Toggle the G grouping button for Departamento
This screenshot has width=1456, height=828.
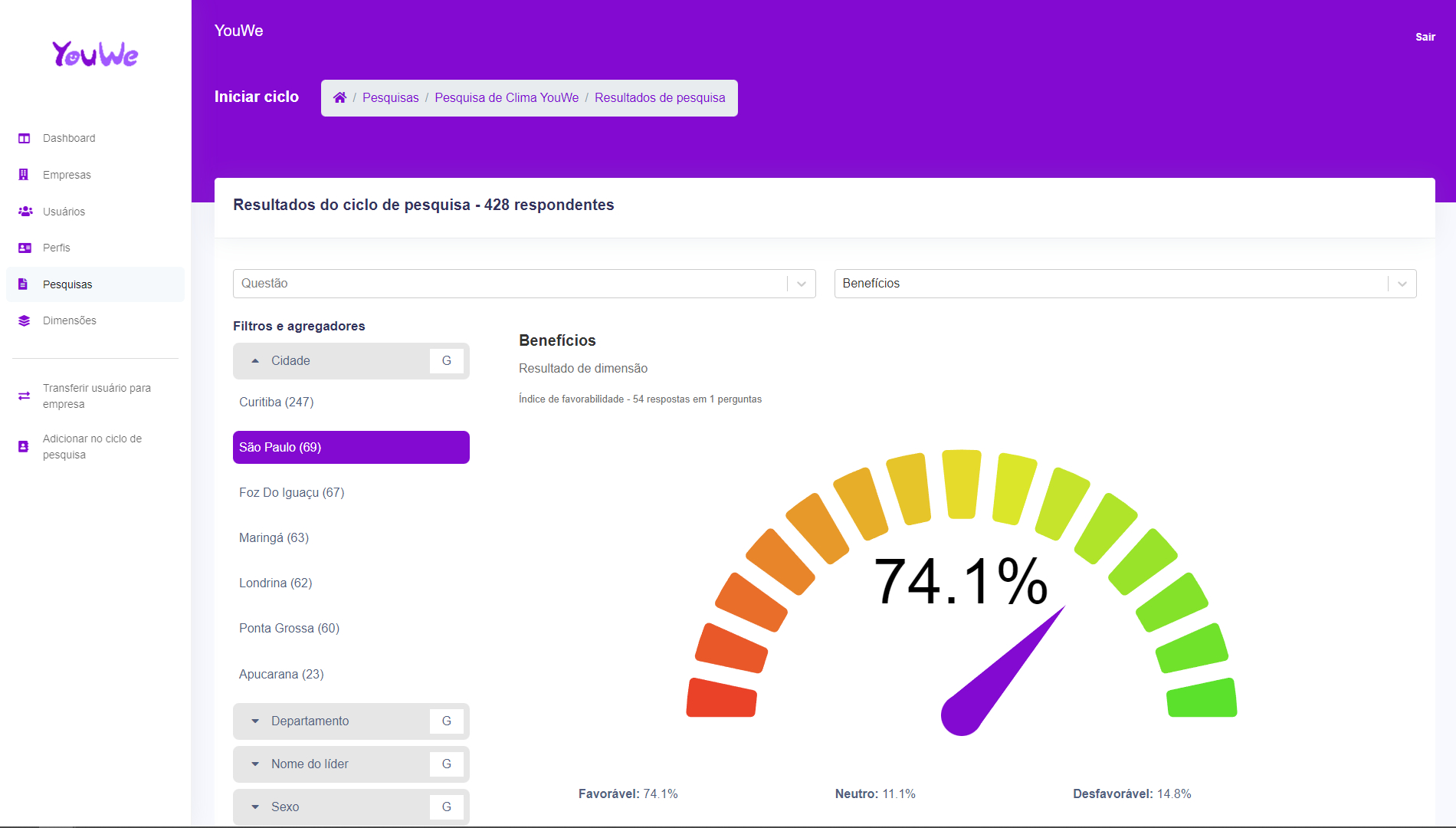446,721
